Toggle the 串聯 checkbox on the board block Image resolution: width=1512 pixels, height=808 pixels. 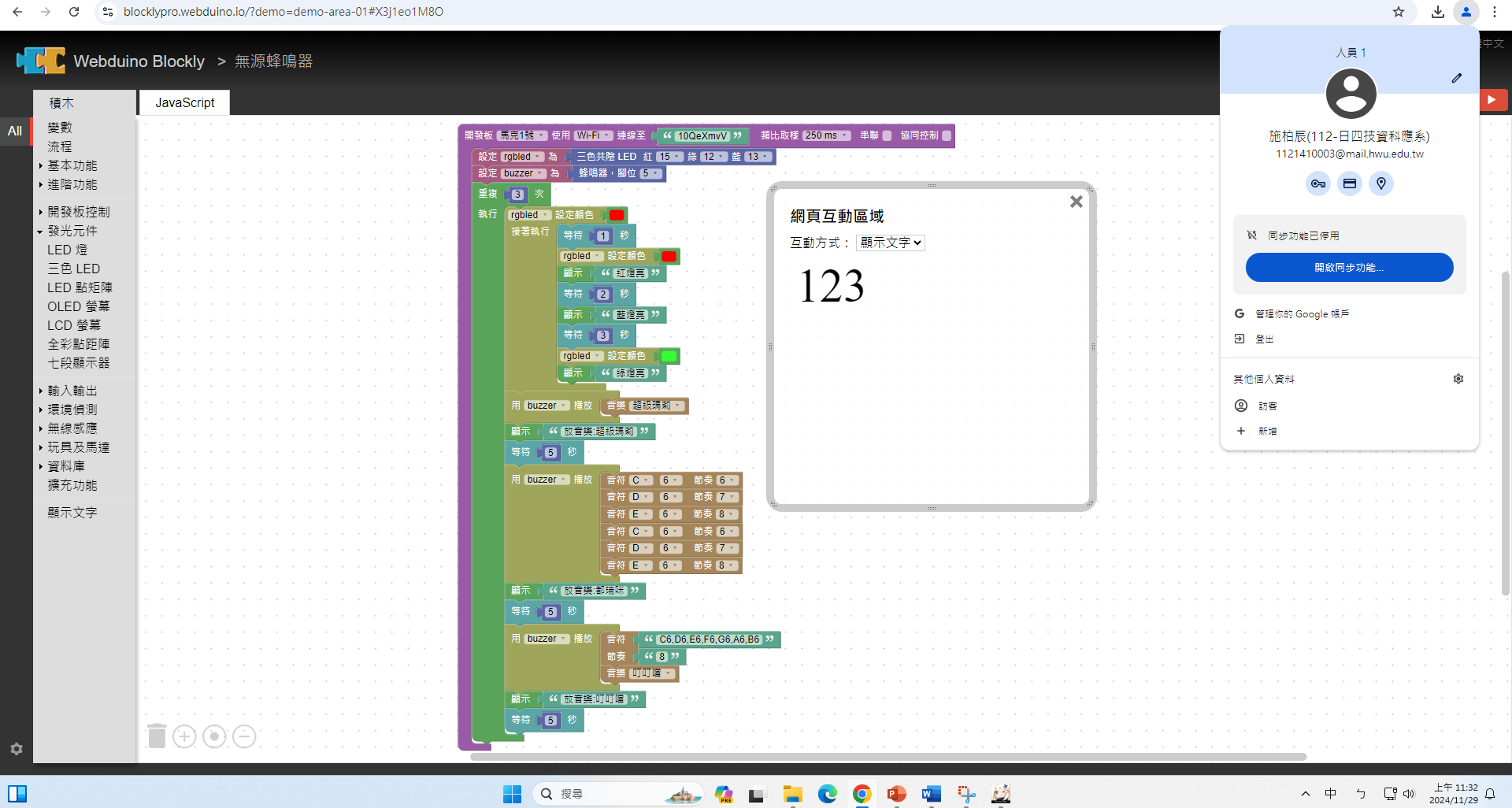pos(887,135)
